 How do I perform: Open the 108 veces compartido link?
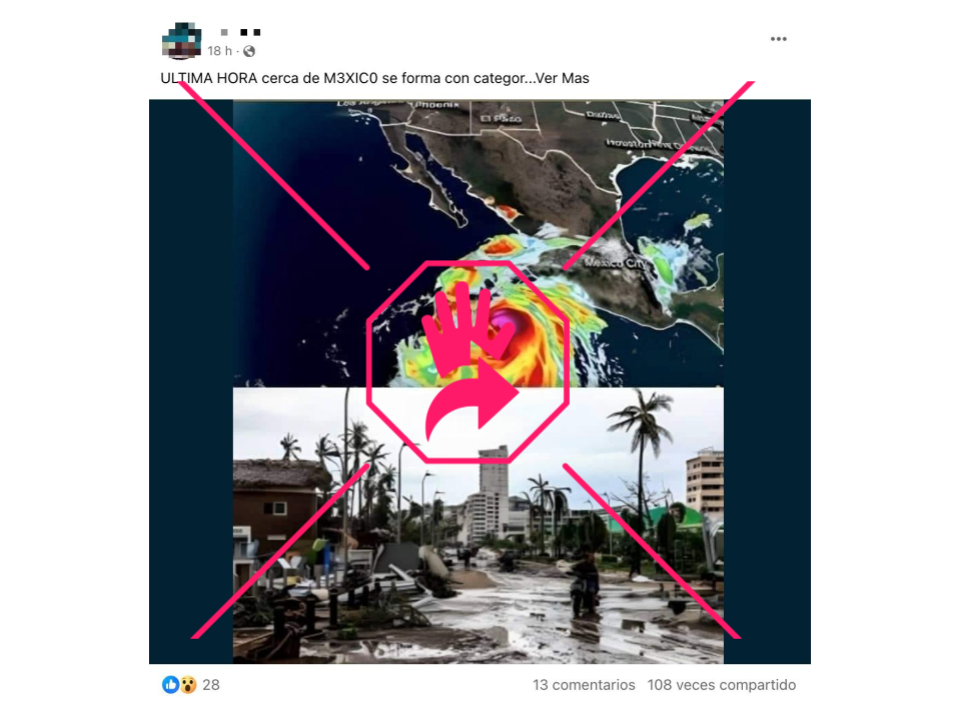click(x=721, y=685)
